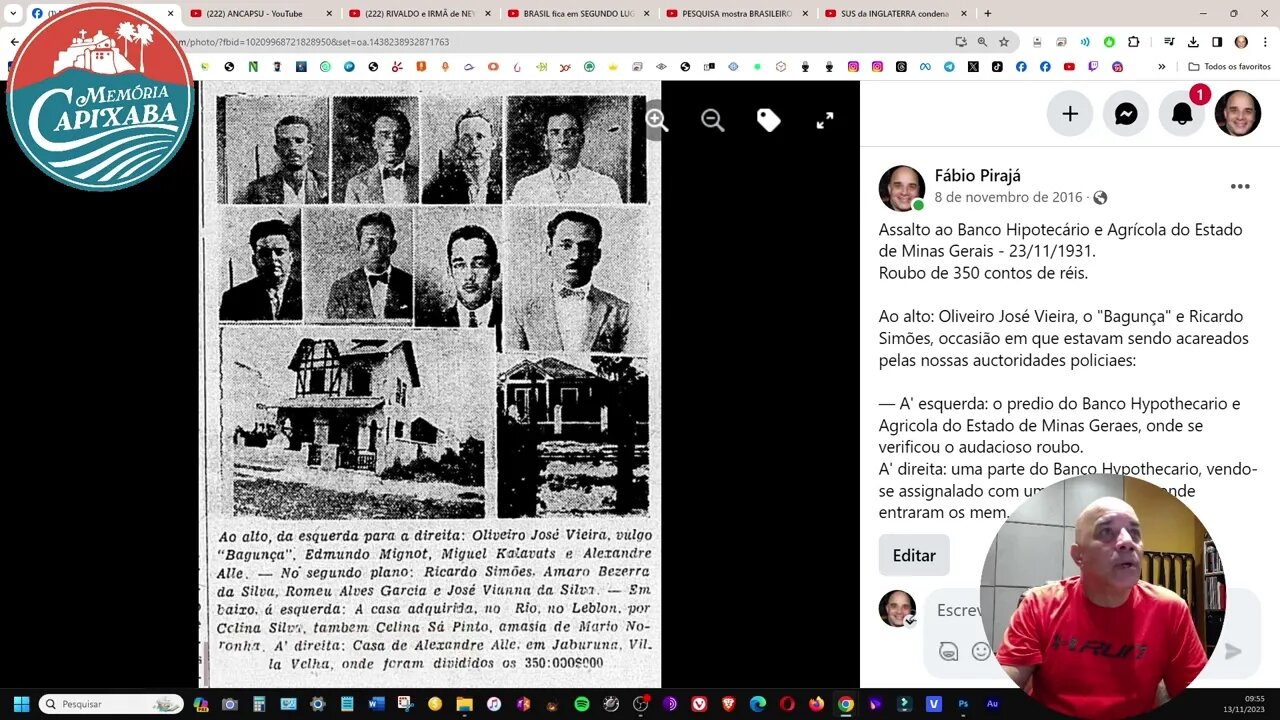This screenshot has height=720, width=1280.
Task: Bookmark this page with star icon
Action: [x=1004, y=42]
